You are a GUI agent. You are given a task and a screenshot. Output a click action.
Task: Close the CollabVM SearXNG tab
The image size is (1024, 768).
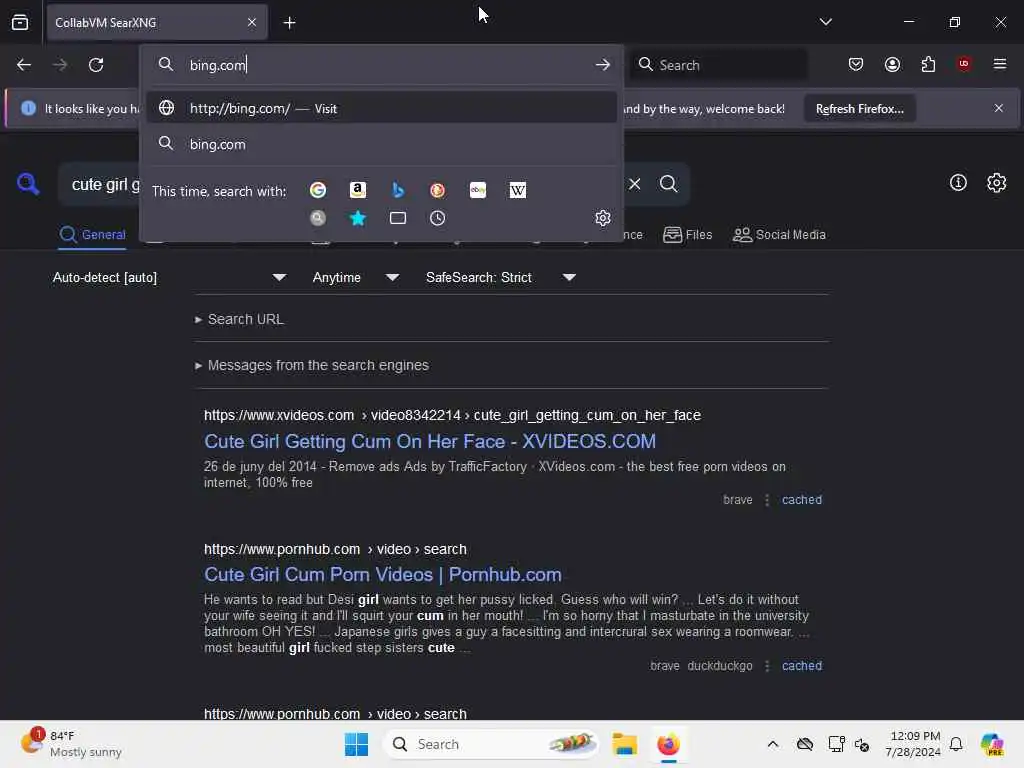[252, 22]
